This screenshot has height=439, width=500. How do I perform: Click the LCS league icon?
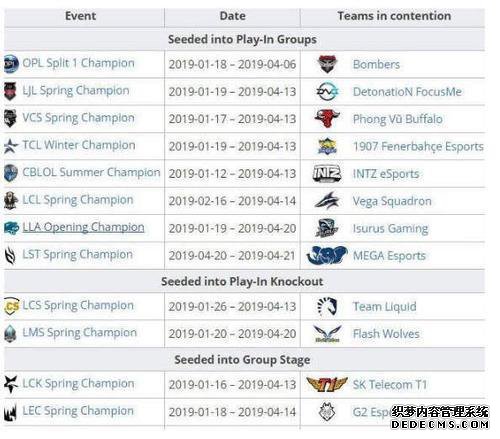tap(12, 306)
